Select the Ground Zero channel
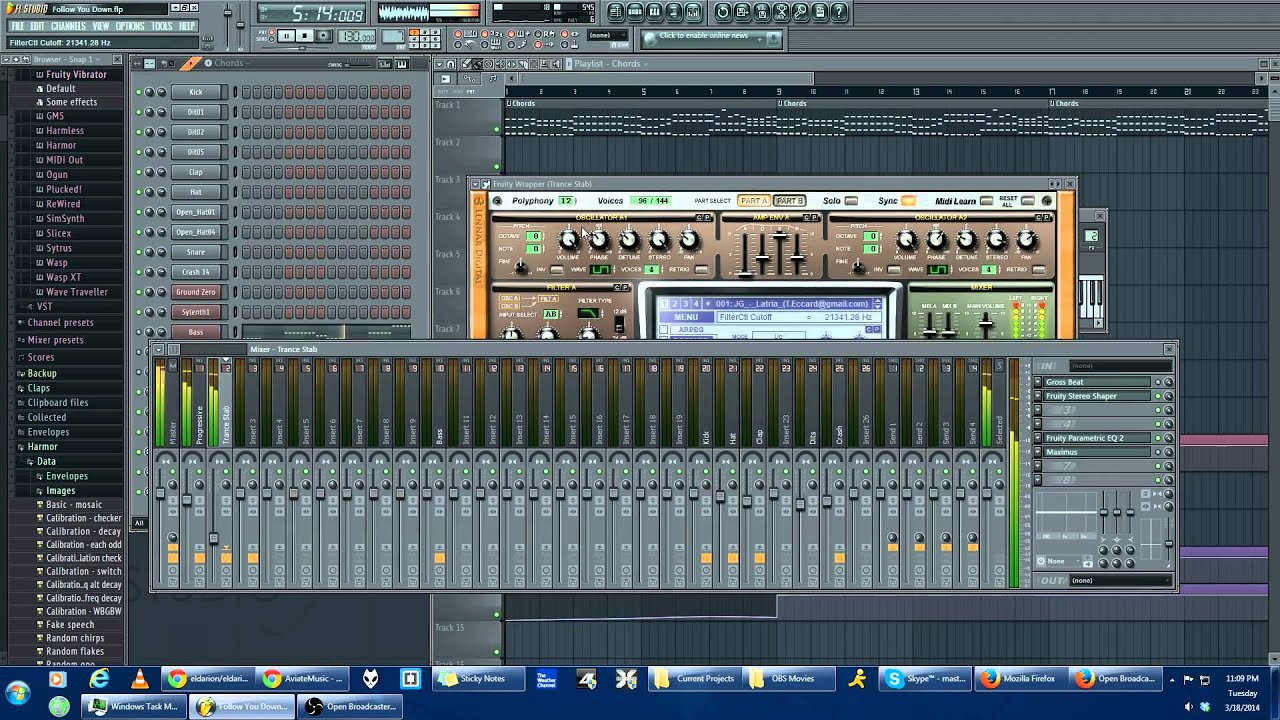This screenshot has height=720, width=1280. pos(196,292)
